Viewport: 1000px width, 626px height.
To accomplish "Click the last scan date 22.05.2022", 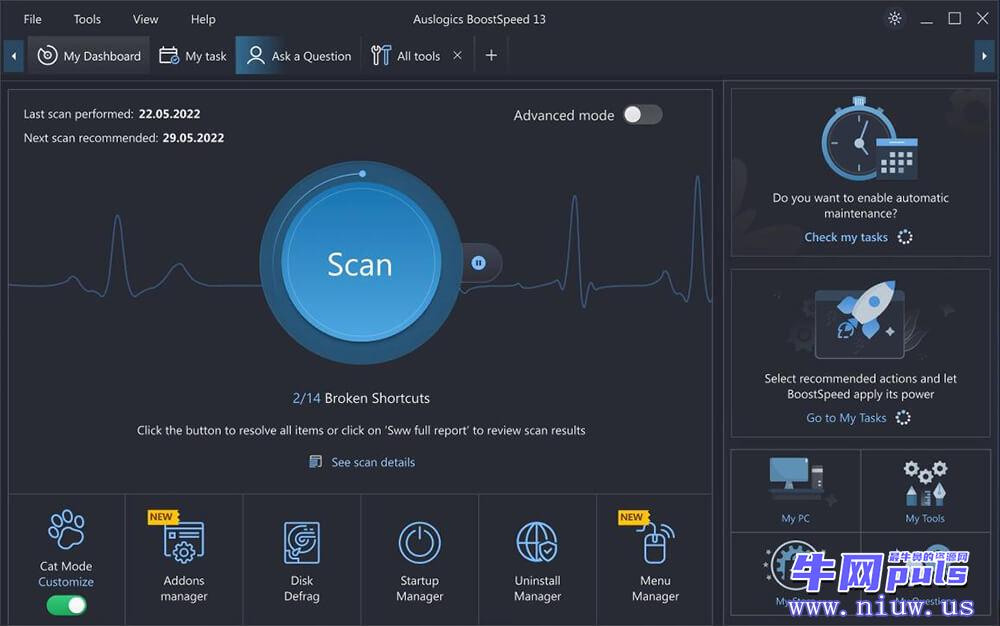I will [170, 114].
